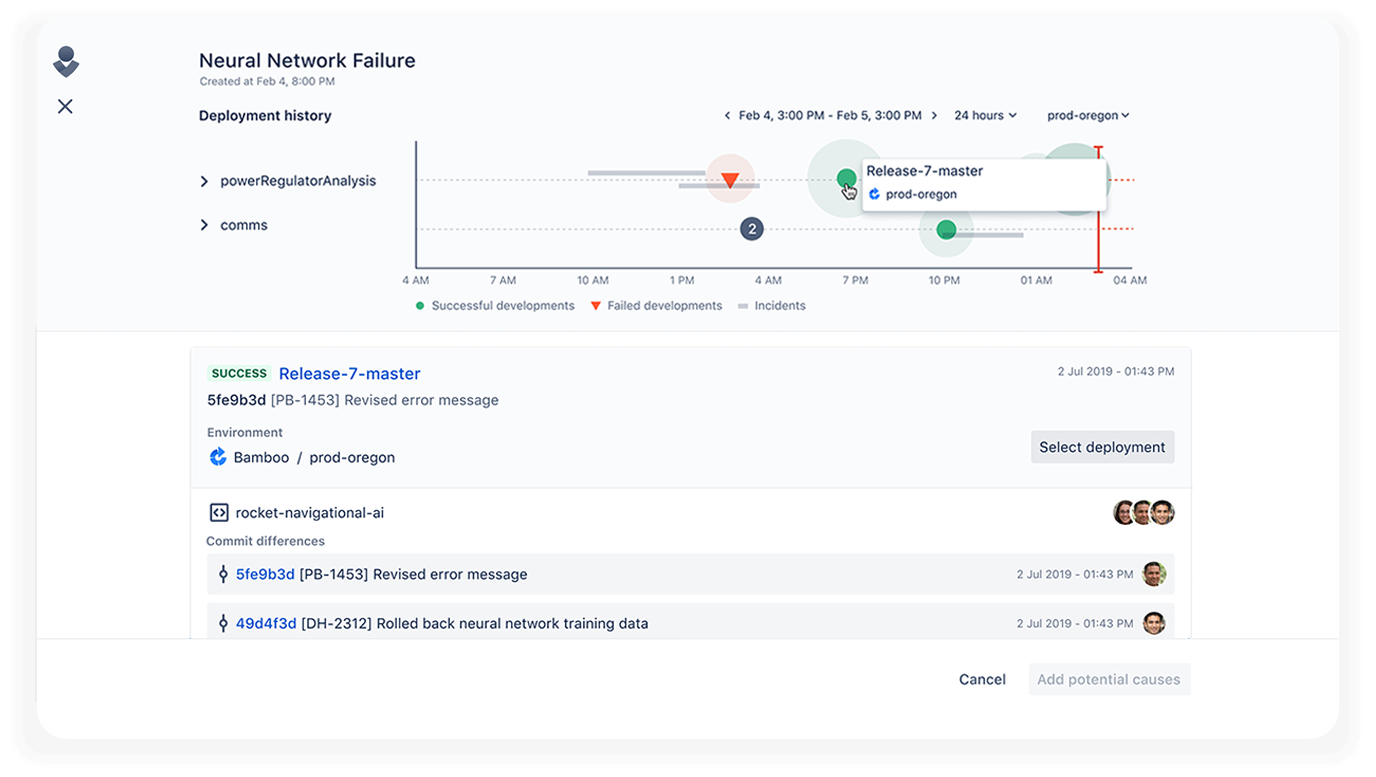The image size is (1376, 777).
Task: Click the green success badge labeled SUCCESS
Action: [x=239, y=372]
